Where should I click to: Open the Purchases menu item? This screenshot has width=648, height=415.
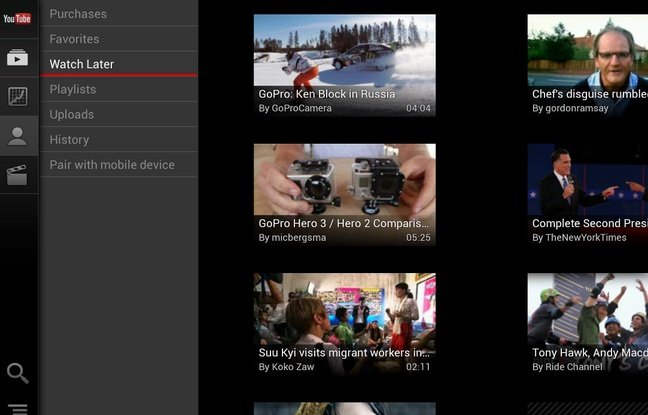click(119, 14)
